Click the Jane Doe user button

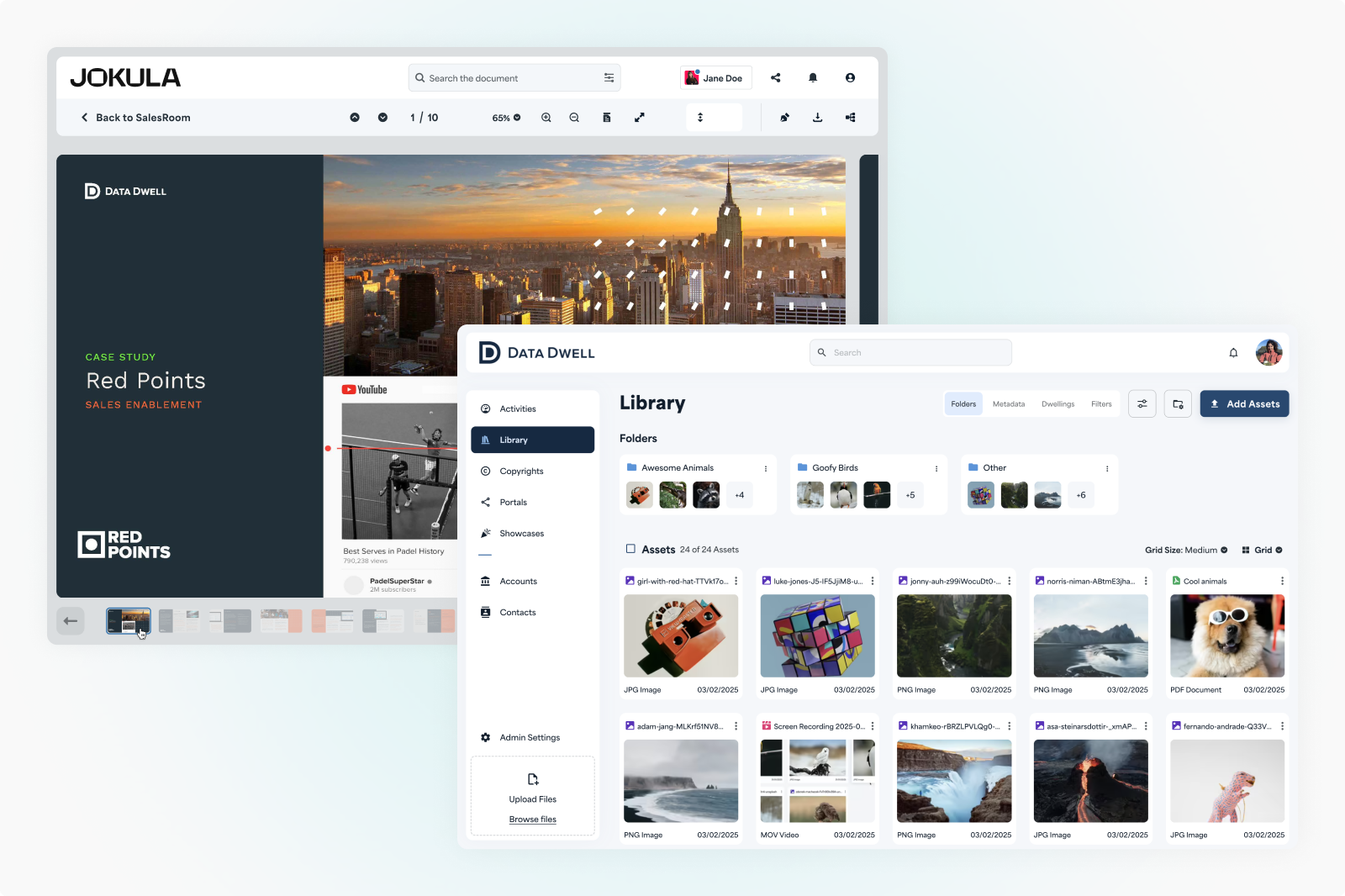coord(715,78)
